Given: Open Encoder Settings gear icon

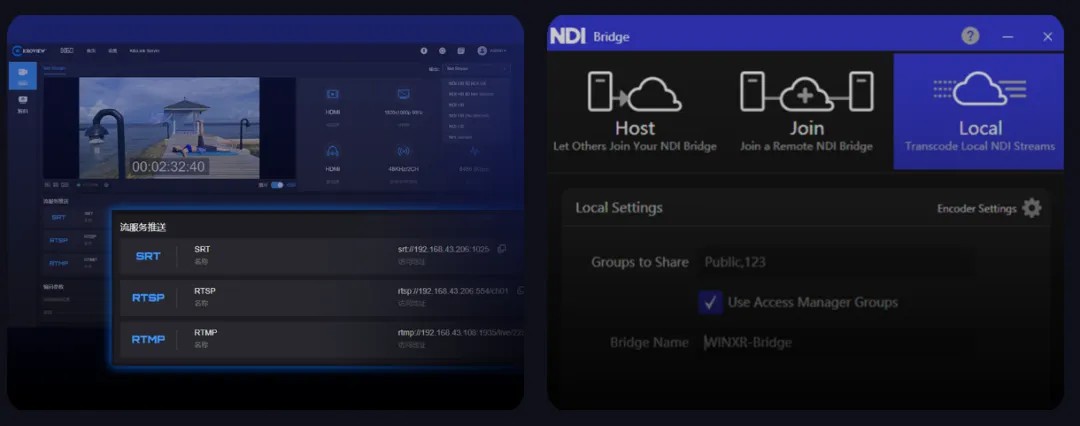Looking at the screenshot, I should point(1031,207).
